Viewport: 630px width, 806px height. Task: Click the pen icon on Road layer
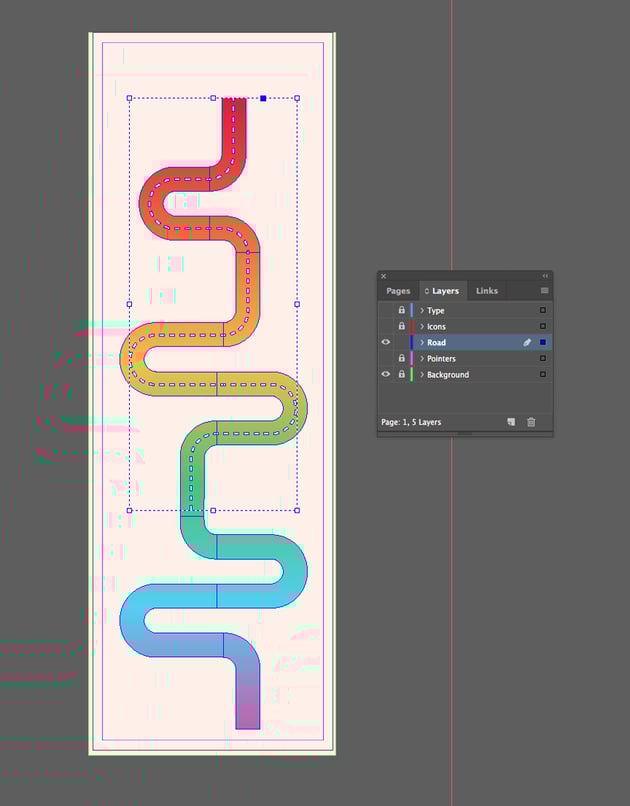click(x=527, y=342)
